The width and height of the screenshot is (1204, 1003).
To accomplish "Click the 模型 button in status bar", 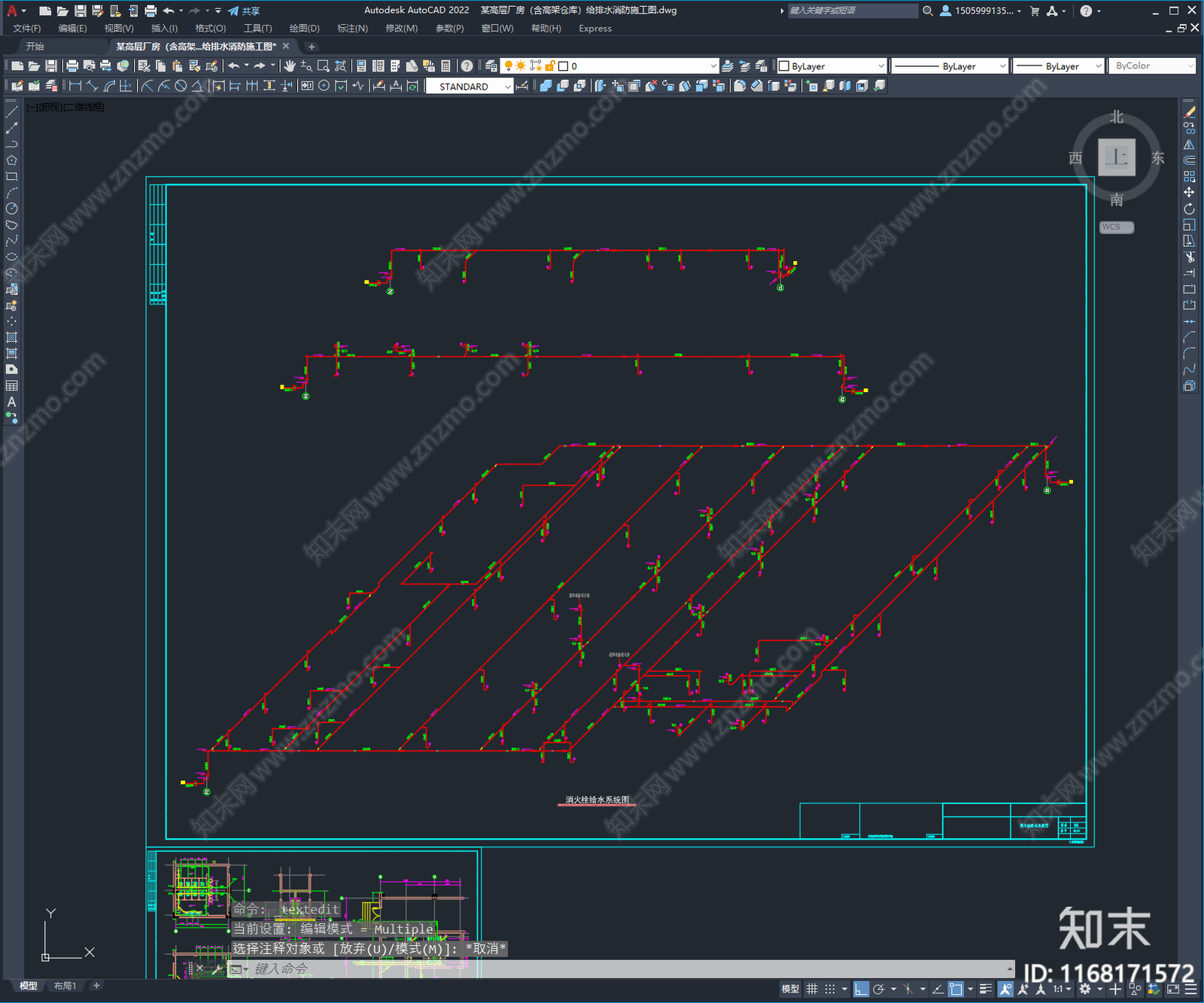I will tap(790, 989).
